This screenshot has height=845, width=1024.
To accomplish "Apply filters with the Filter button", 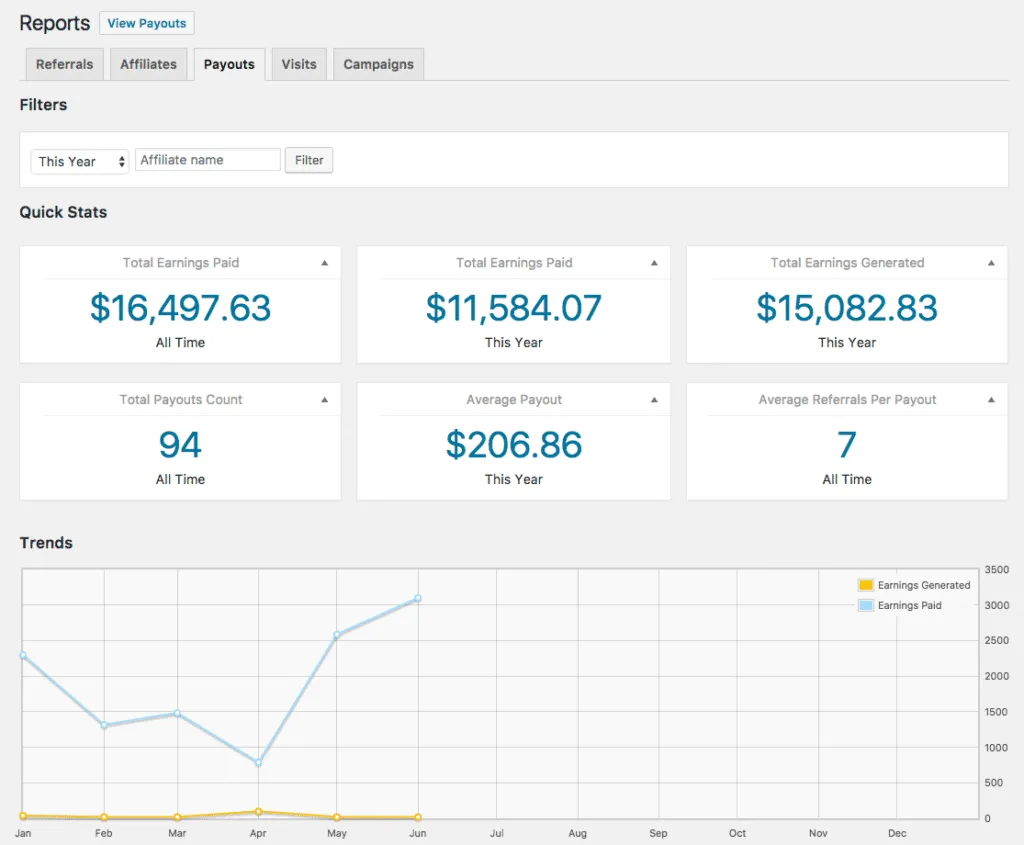I will click(x=308, y=160).
